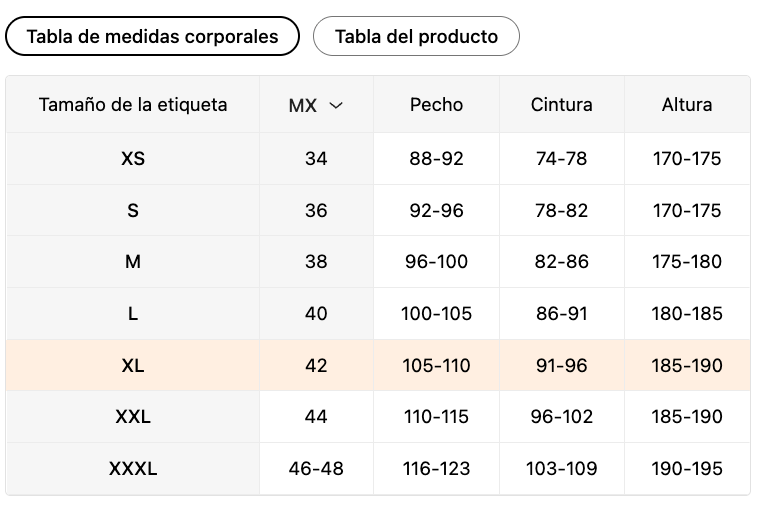The image size is (764, 512).
Task: Switch to Tabla de medidas corporales tab
Action: click(x=152, y=37)
